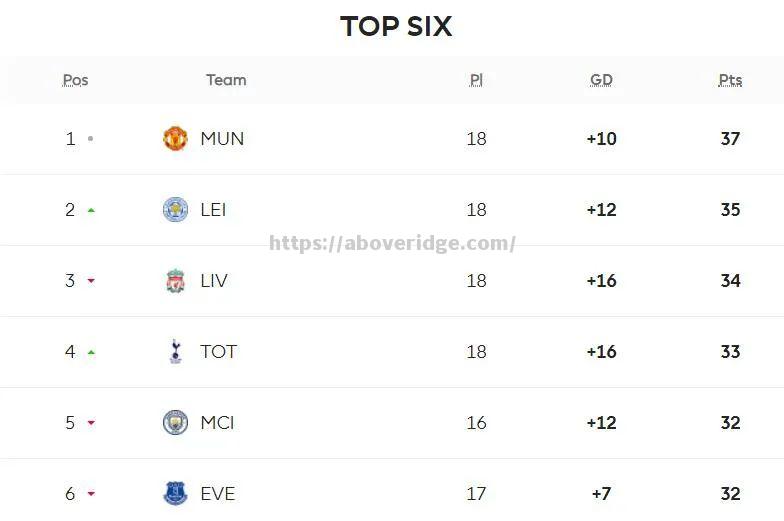Select the Pos column header
This screenshot has width=784, height=521.
coord(75,80)
